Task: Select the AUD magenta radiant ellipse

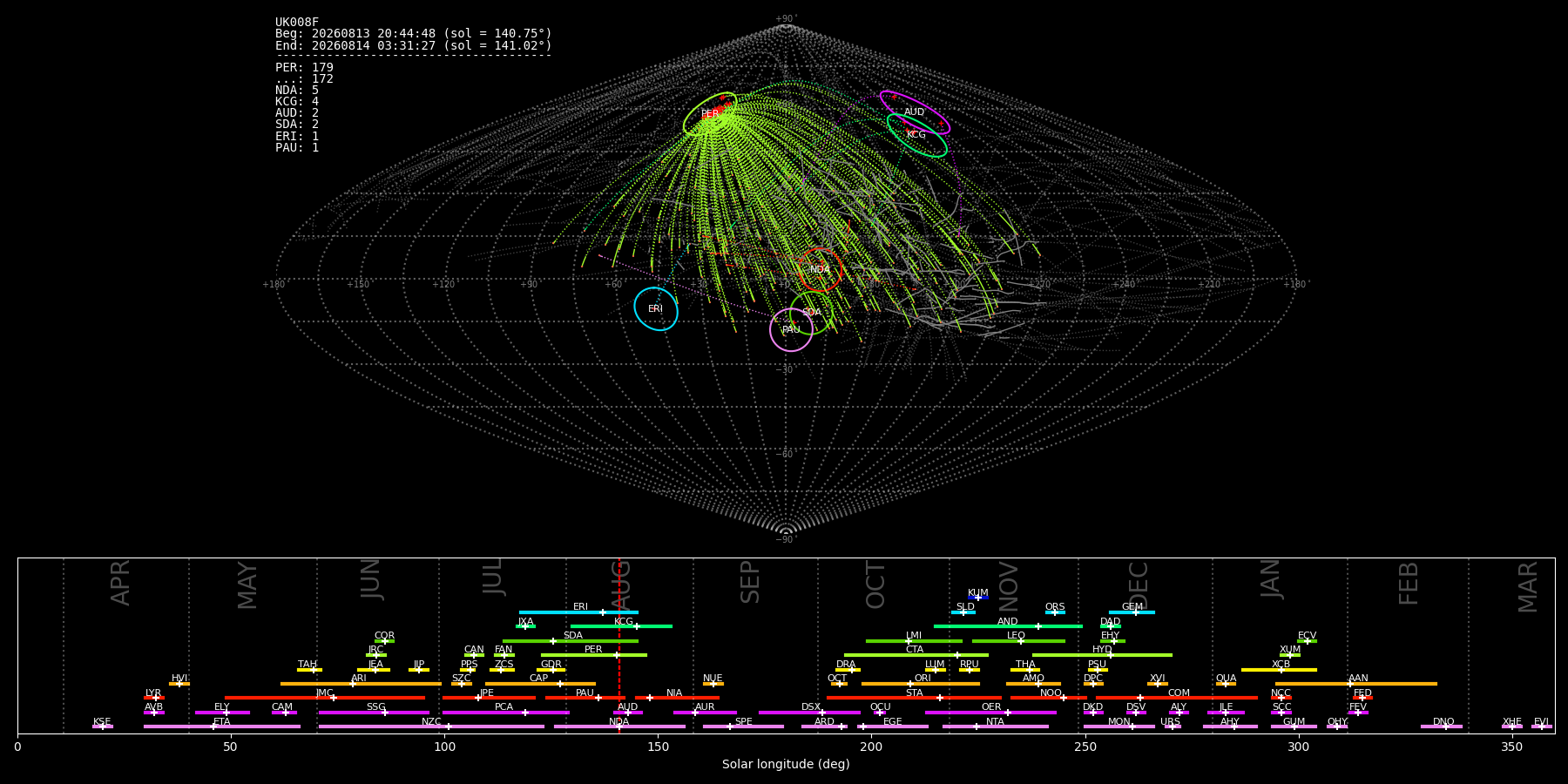Action: [915, 112]
